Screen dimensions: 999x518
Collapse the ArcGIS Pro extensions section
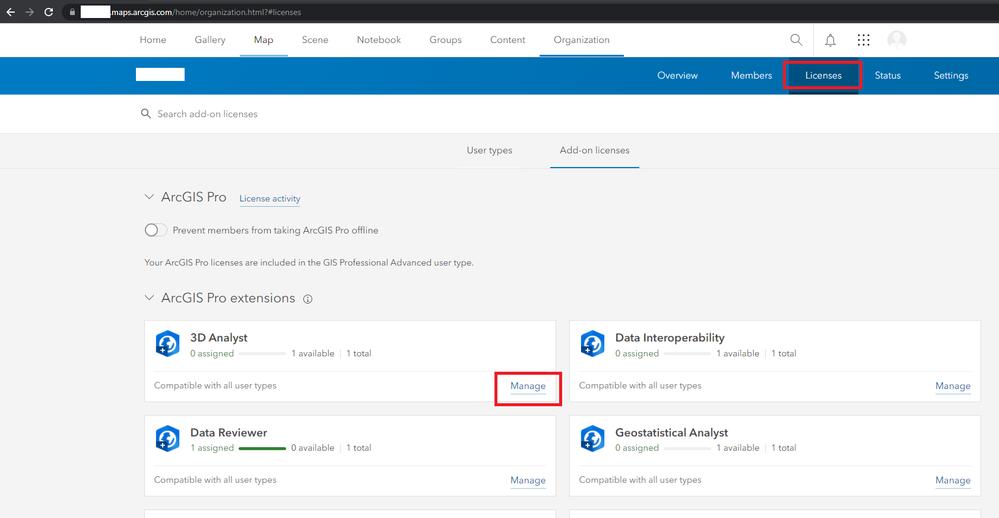(x=149, y=298)
